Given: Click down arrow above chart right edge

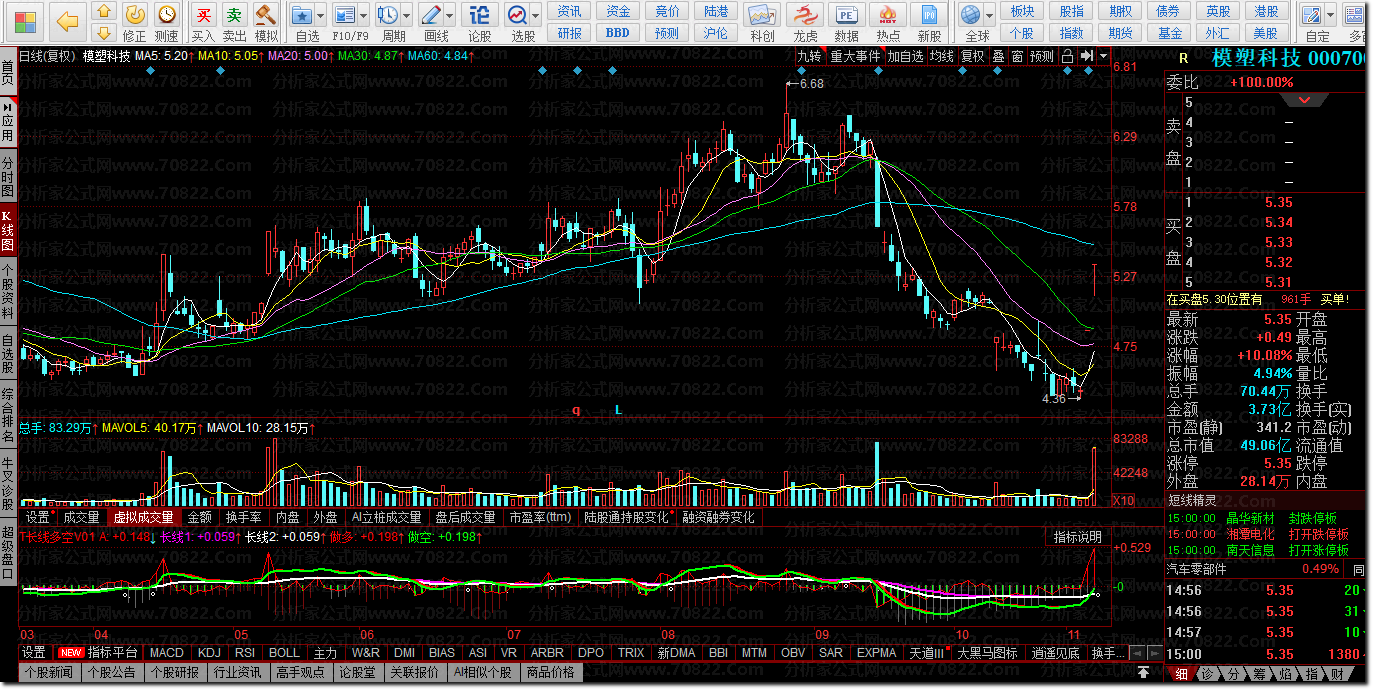Looking at the screenshot, I should [x=1103, y=56].
